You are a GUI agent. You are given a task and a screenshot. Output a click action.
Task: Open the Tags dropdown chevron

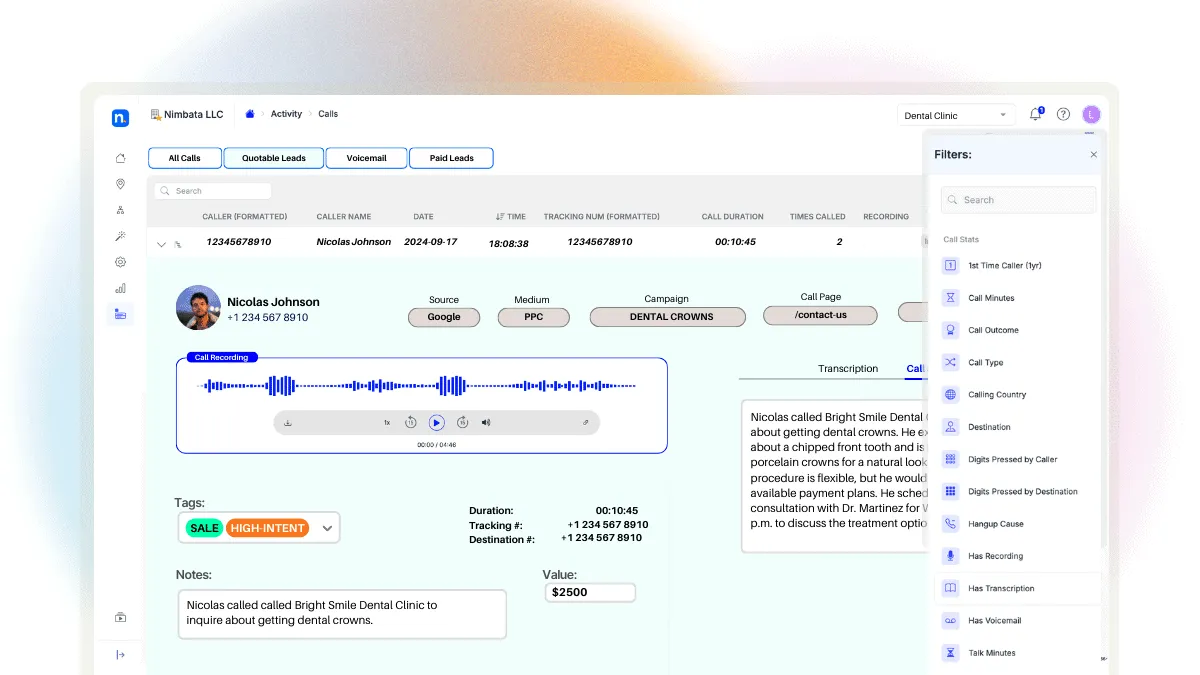tap(327, 528)
